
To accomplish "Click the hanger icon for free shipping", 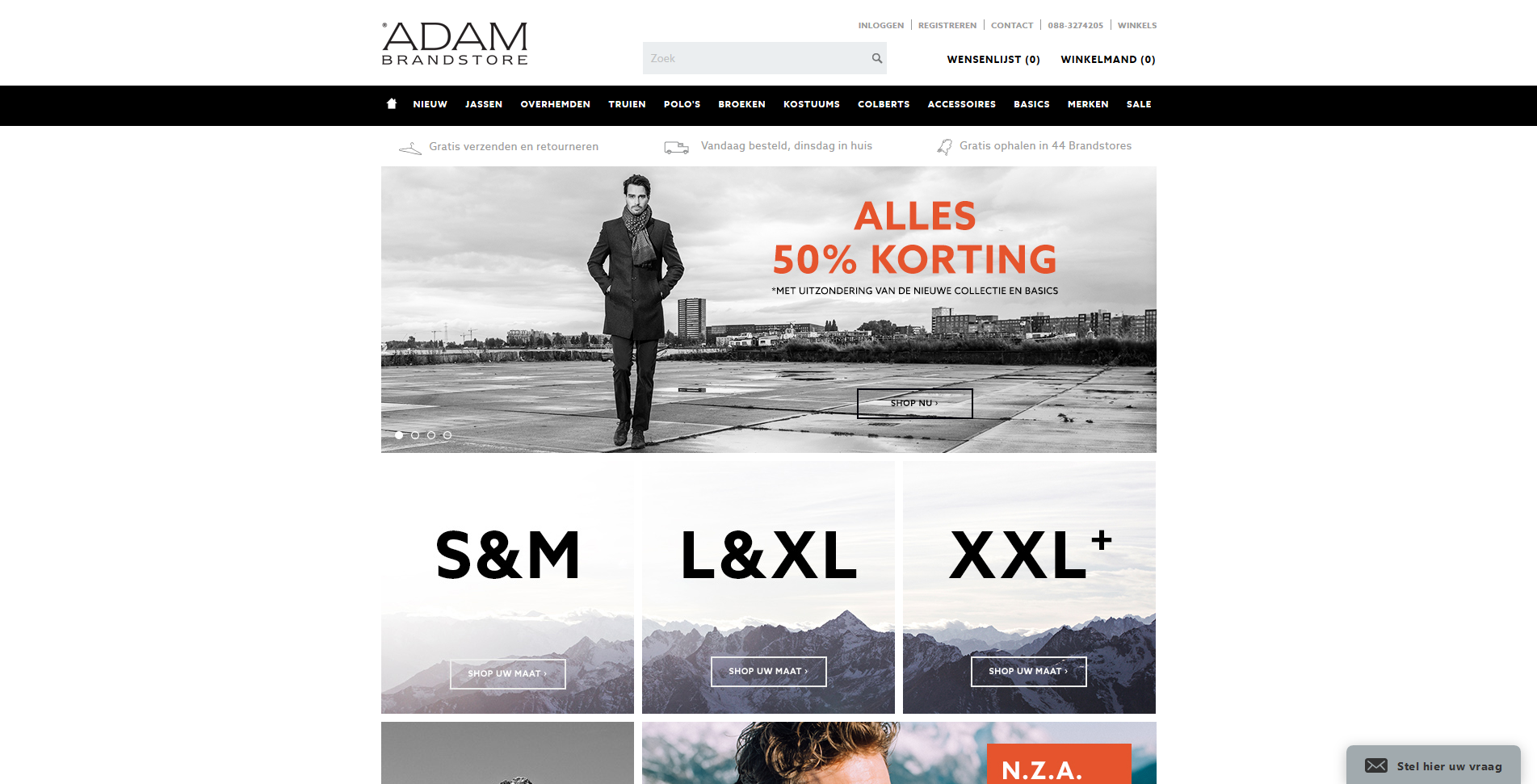I will tap(410, 148).
